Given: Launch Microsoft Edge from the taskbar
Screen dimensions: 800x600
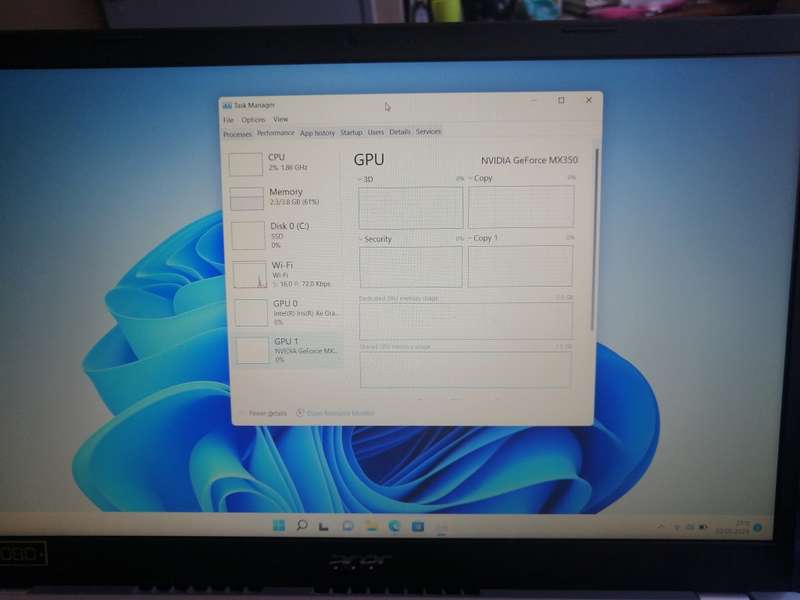Looking at the screenshot, I should pyautogui.click(x=394, y=526).
